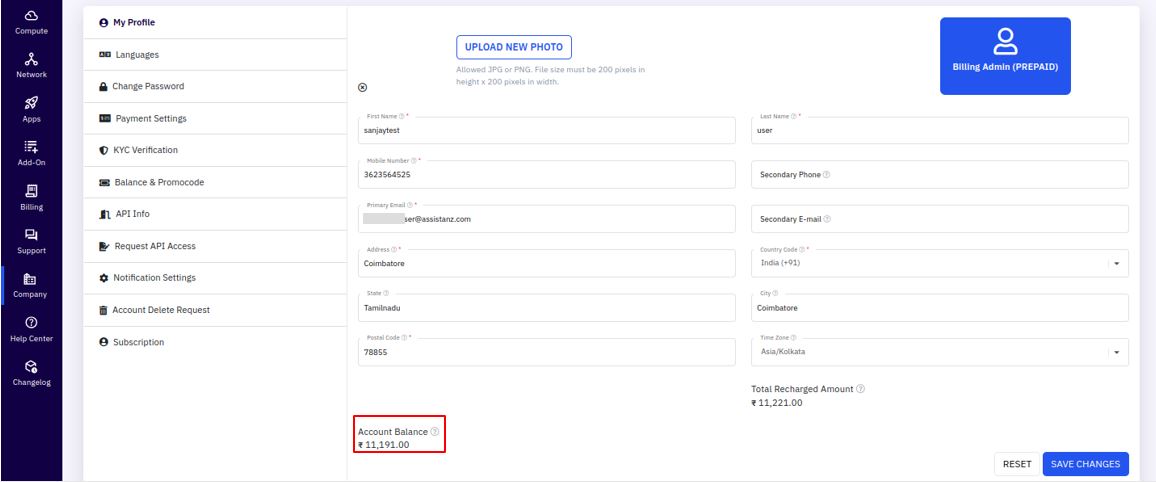Click the Last Name help icon
This screenshot has height=482, width=1156.
(794, 116)
